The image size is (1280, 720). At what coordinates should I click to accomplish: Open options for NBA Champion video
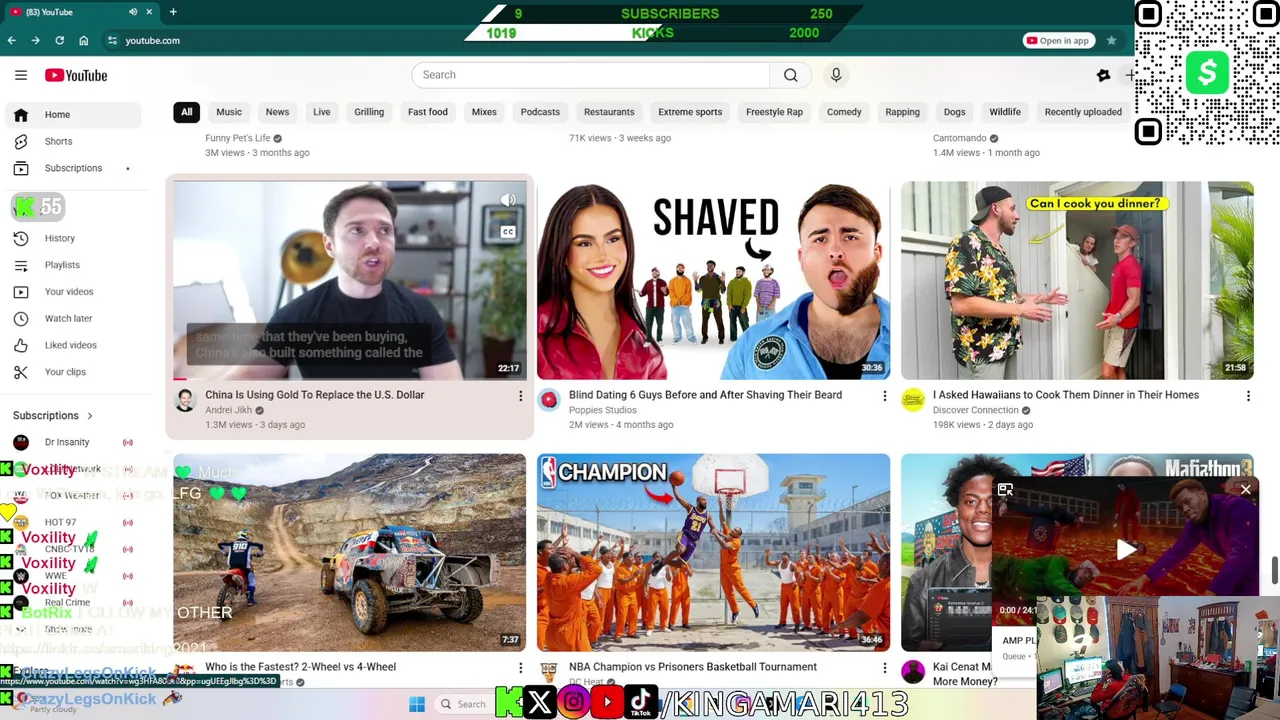point(884,668)
